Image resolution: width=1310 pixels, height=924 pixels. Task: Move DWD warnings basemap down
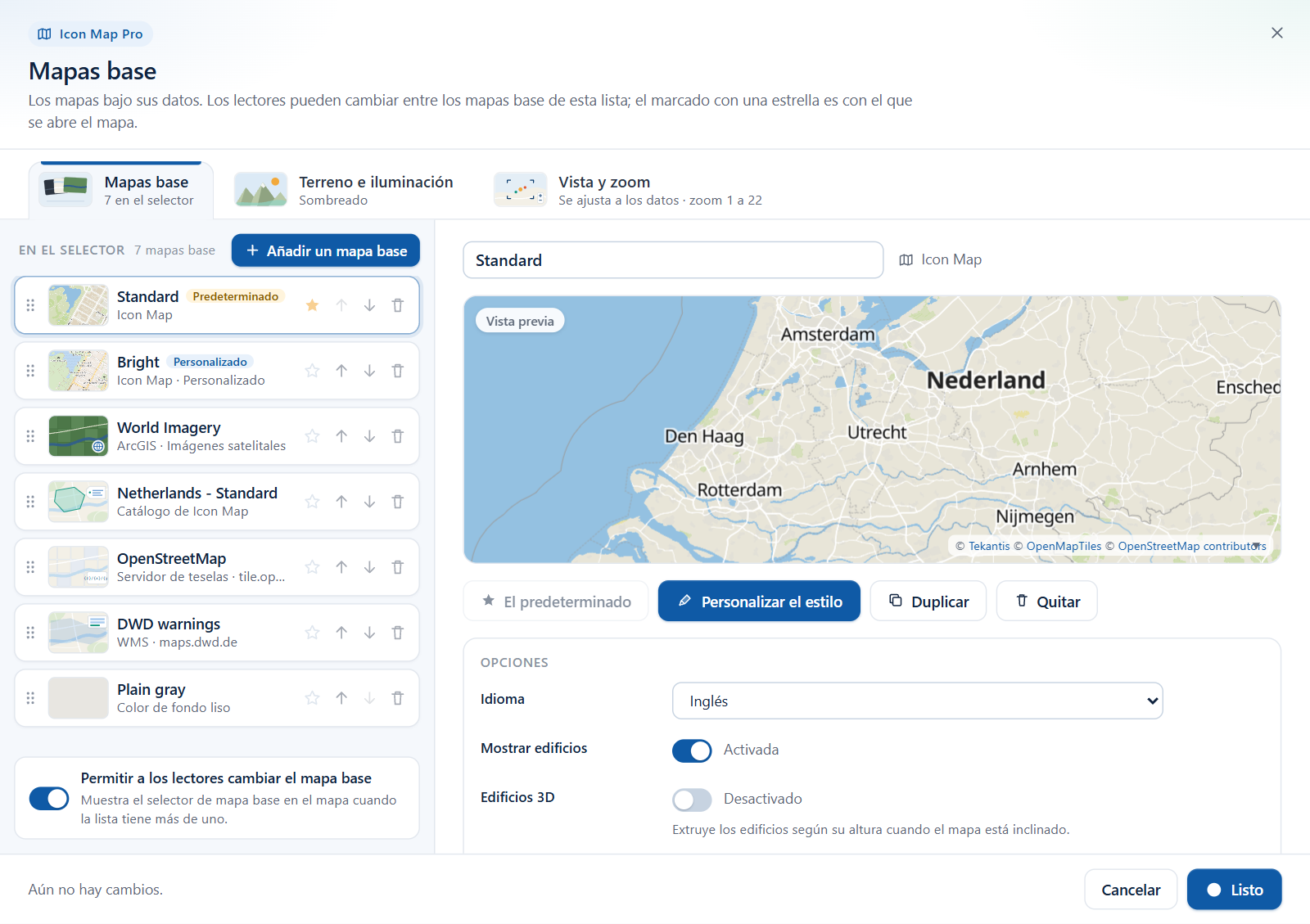click(x=370, y=633)
